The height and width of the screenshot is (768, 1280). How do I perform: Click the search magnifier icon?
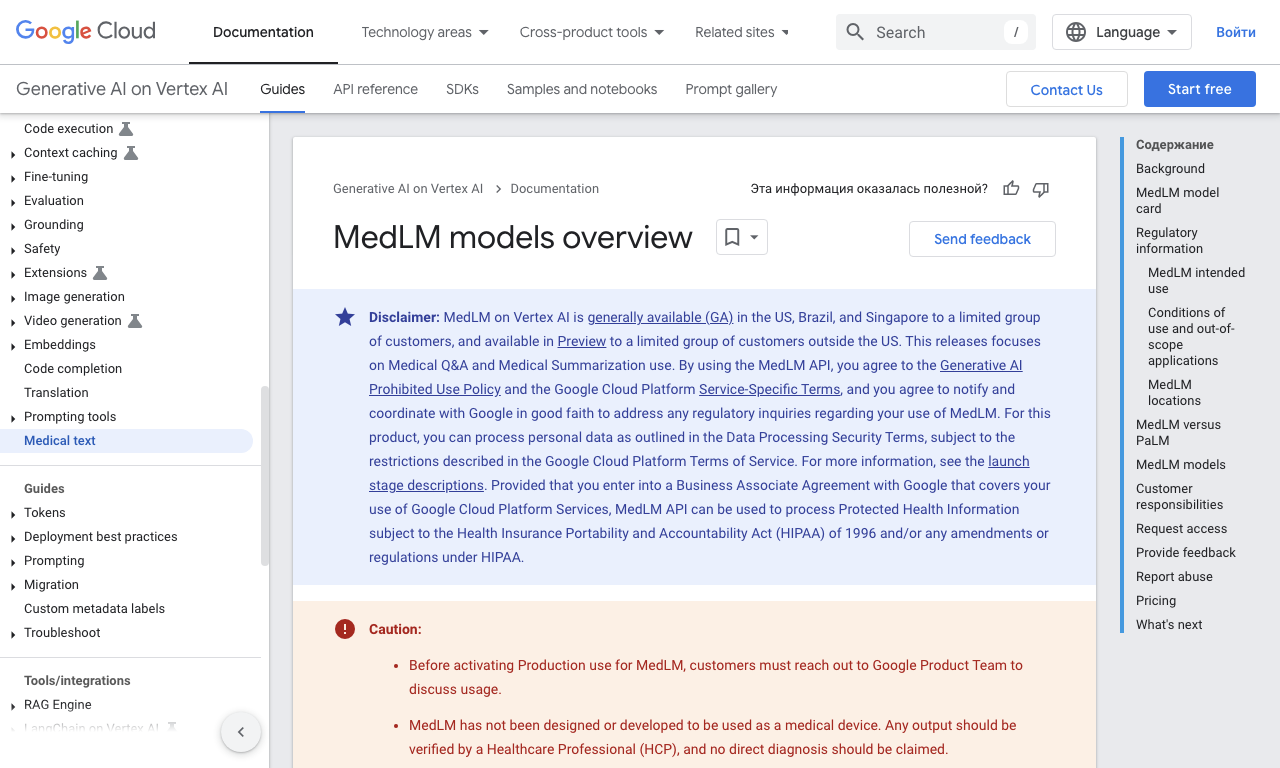click(855, 32)
